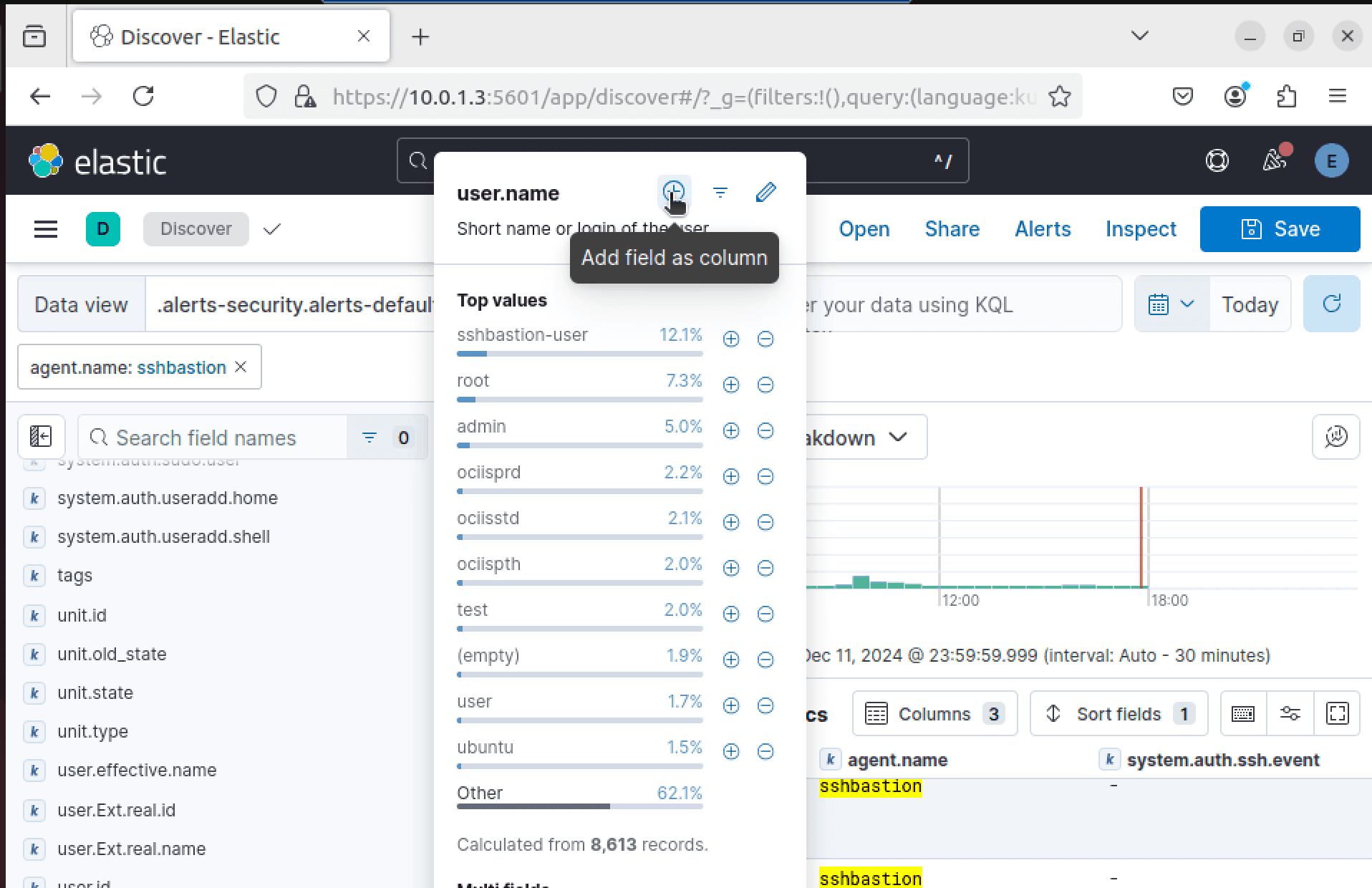Select user.Ext.real.name field

pos(132,849)
